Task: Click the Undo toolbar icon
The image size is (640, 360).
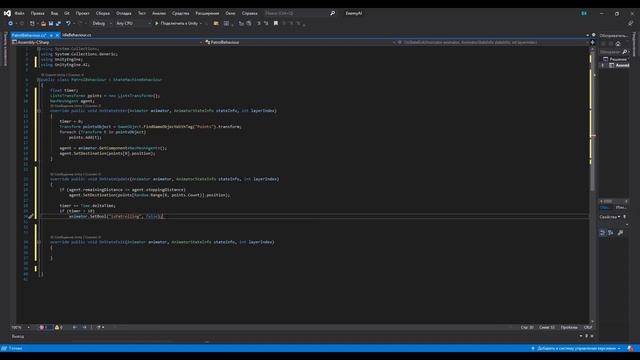Action: (68, 24)
